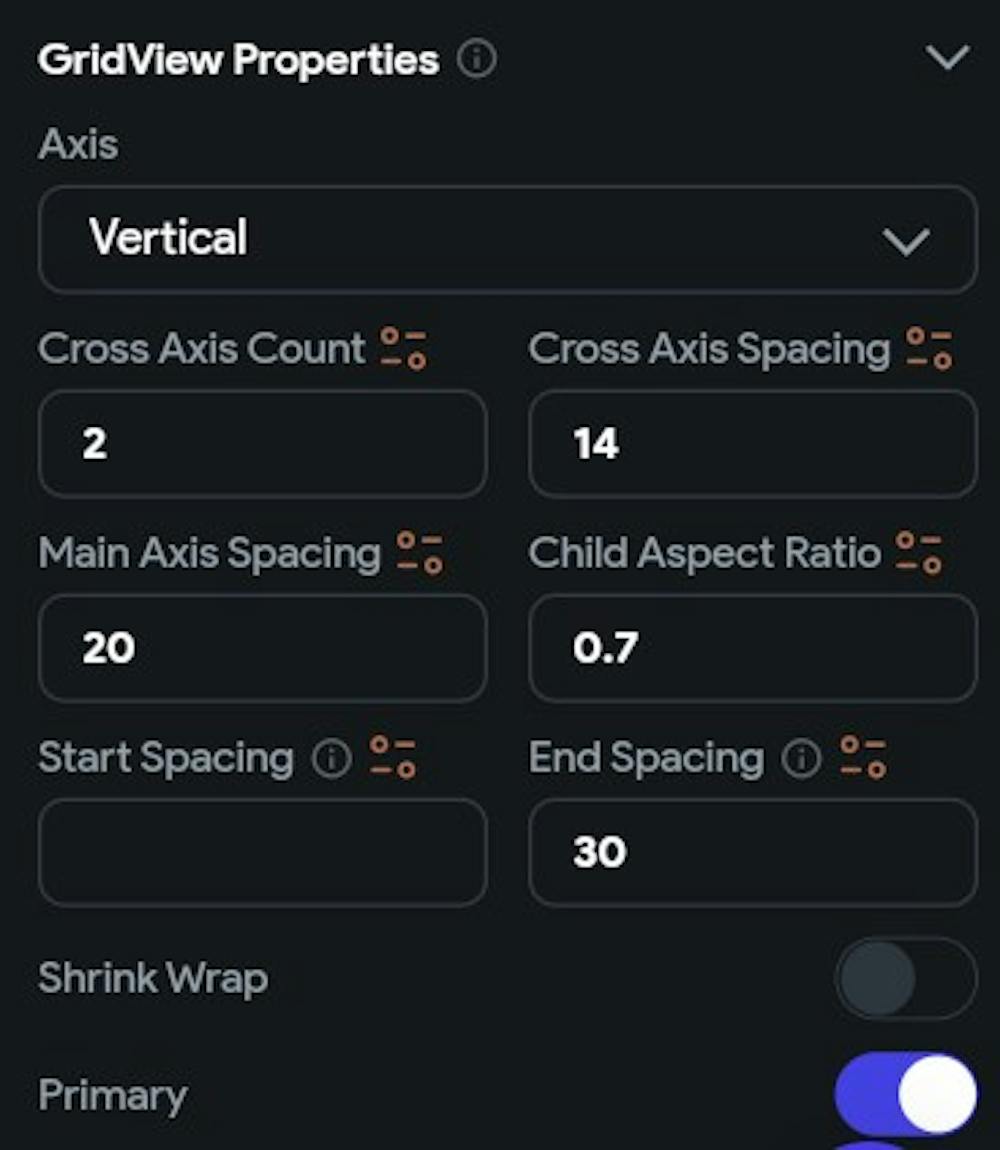Image resolution: width=1000 pixels, height=1150 pixels.
Task: Collapse the GridView Properties section
Action: (x=947, y=59)
